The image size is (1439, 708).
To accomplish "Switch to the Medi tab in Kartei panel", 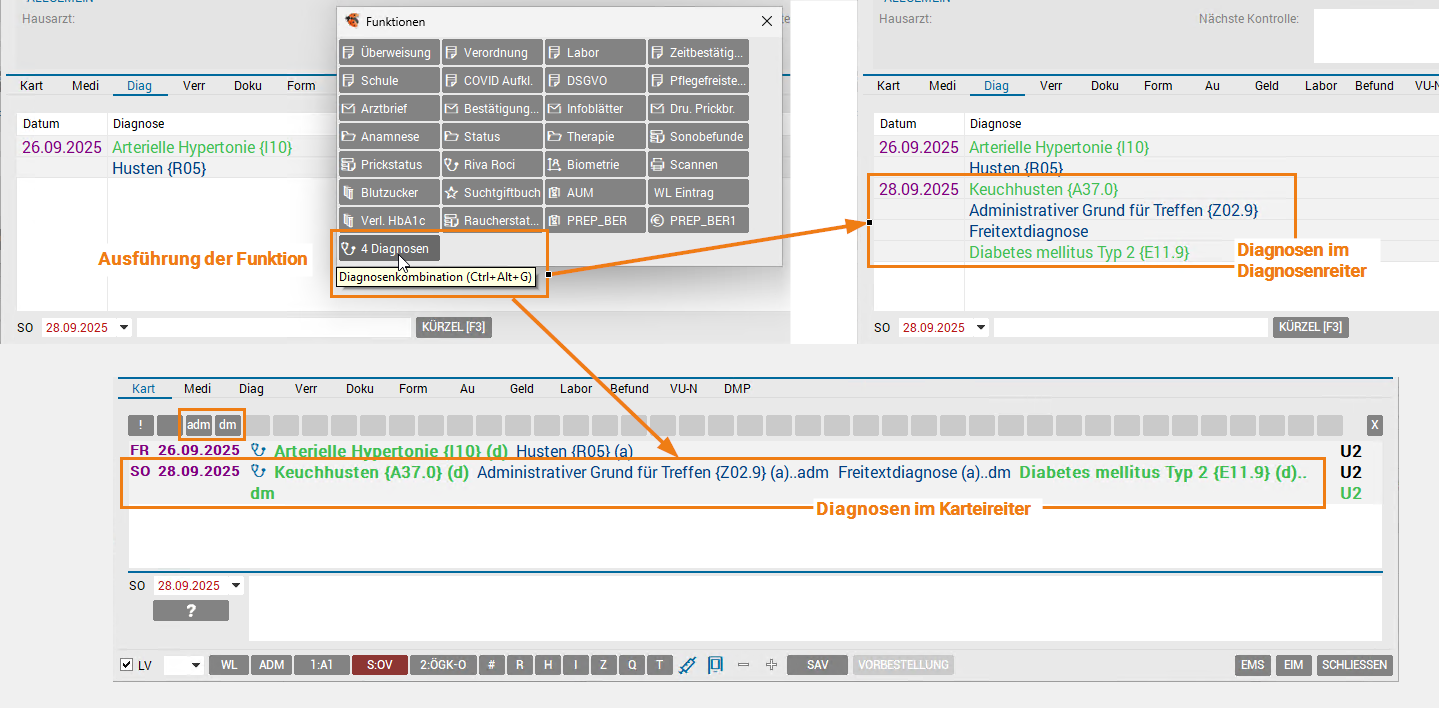I will pyautogui.click(x=197, y=389).
